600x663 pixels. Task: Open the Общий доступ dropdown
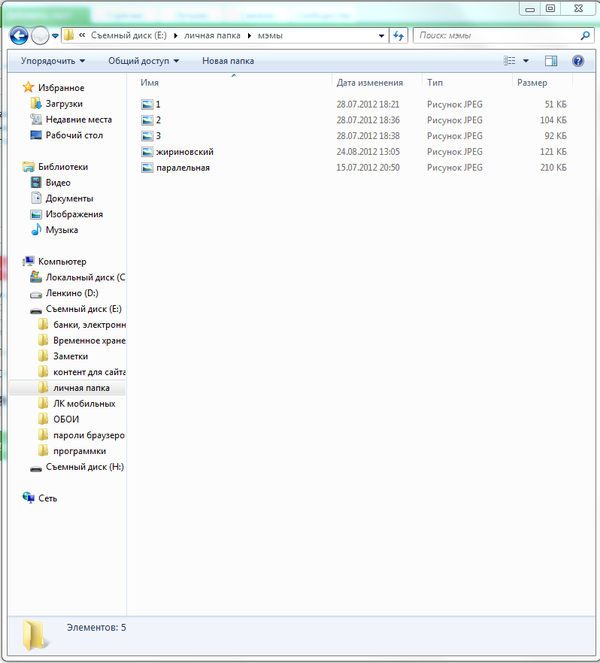[143, 61]
